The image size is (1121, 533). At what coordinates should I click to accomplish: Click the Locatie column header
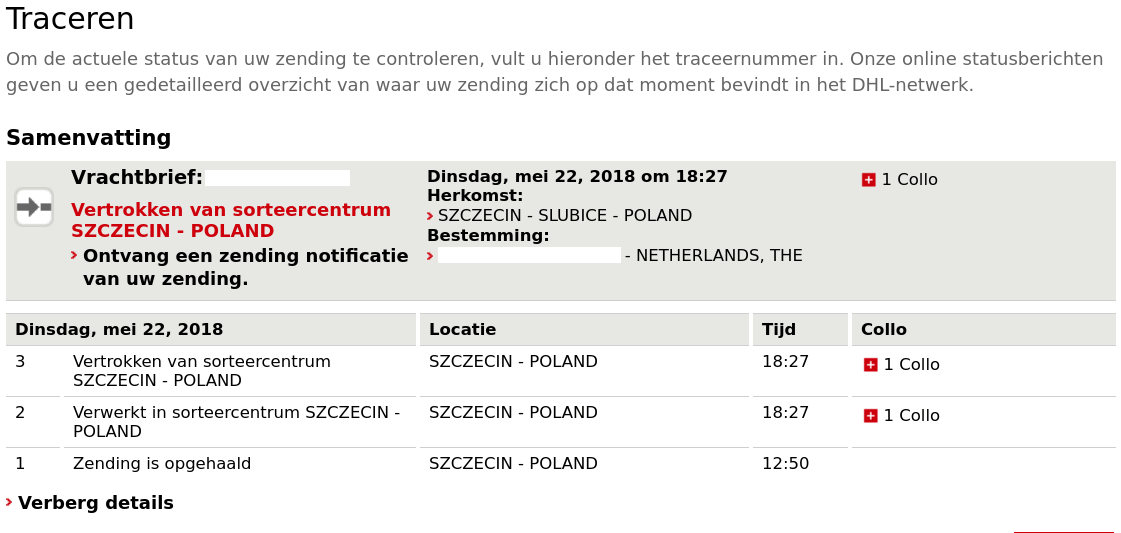pyautogui.click(x=462, y=330)
